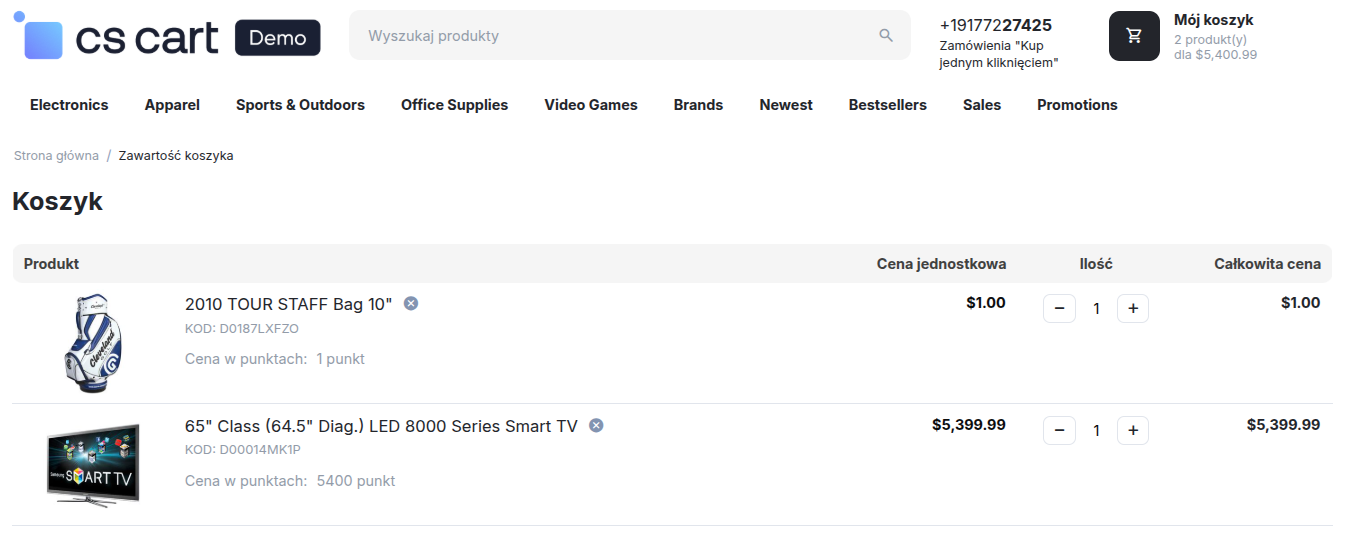Viewport: 1359px width, 535px height.
Task: Click the Strona główna breadcrumb link
Action: click(x=56, y=156)
